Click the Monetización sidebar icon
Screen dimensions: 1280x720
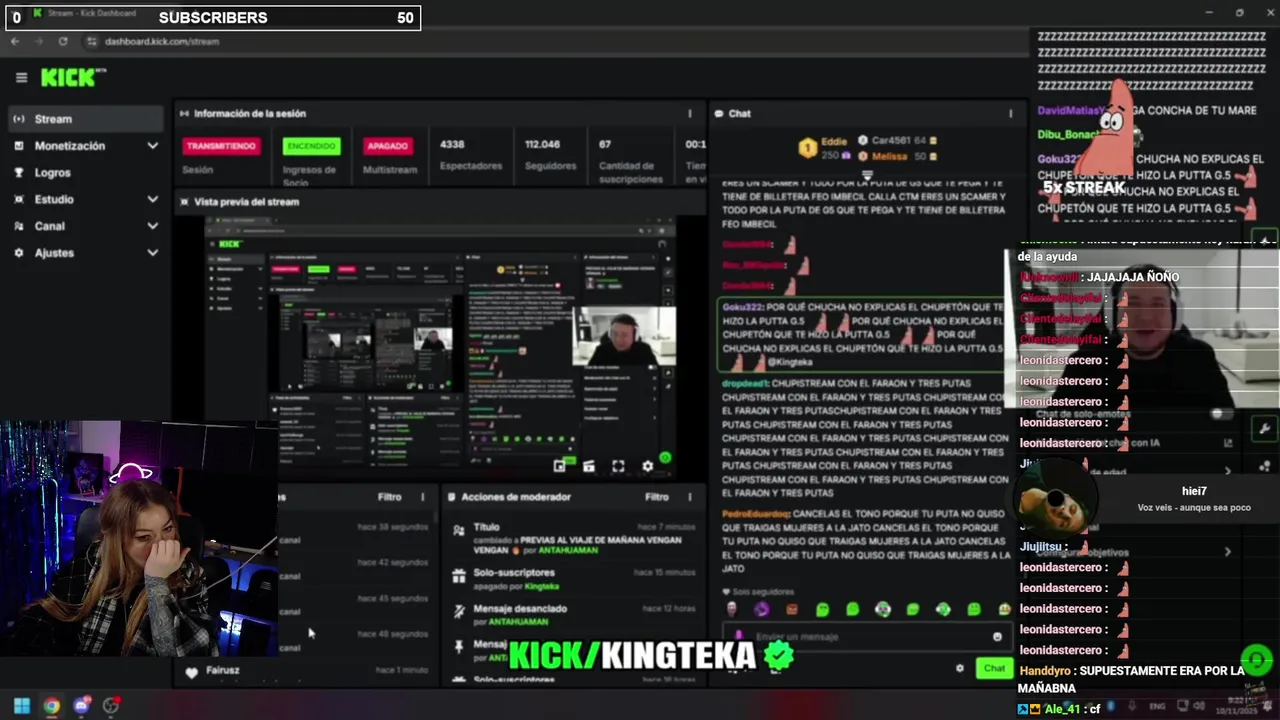(19, 146)
